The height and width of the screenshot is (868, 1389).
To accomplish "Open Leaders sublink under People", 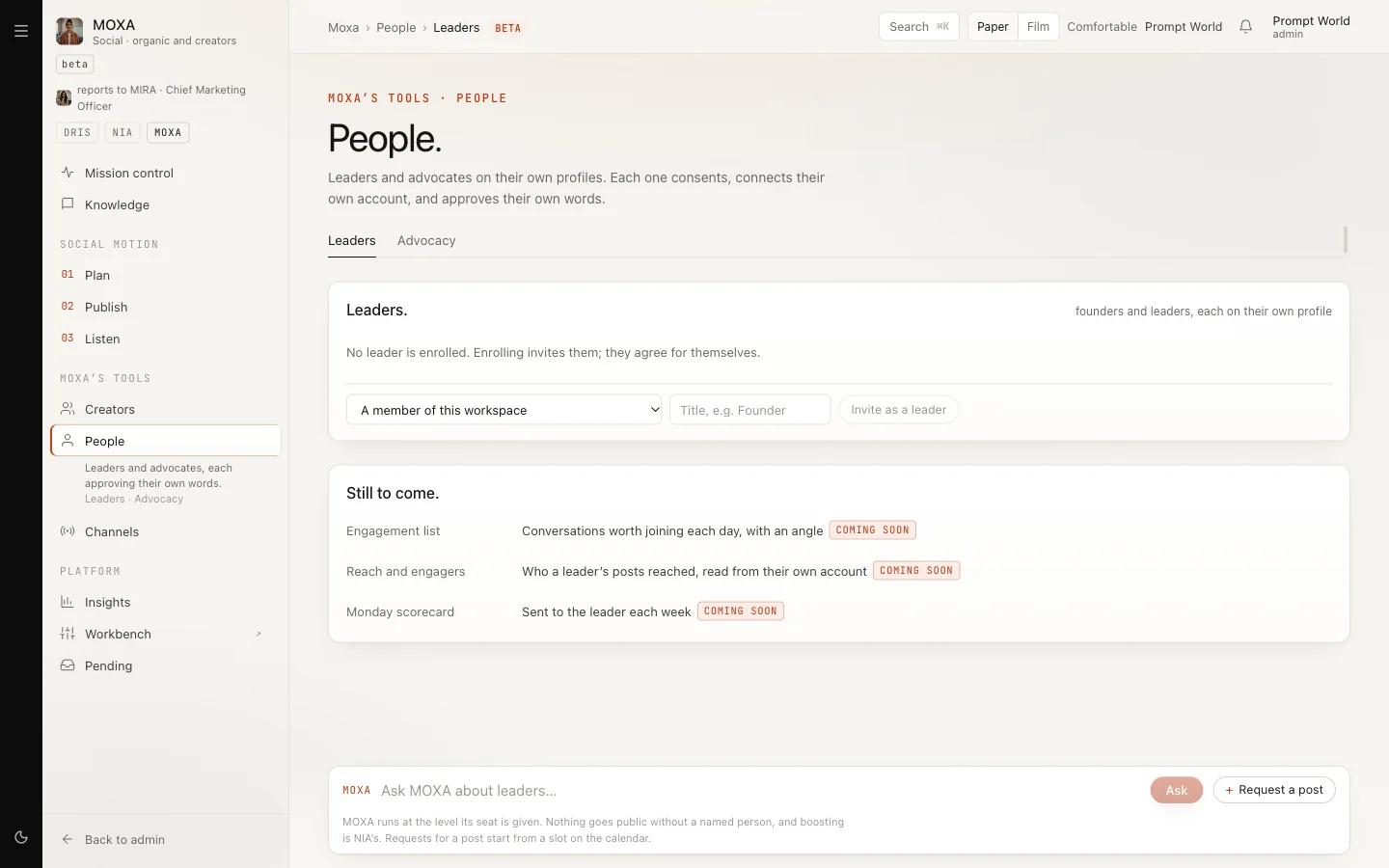I will click(x=104, y=500).
